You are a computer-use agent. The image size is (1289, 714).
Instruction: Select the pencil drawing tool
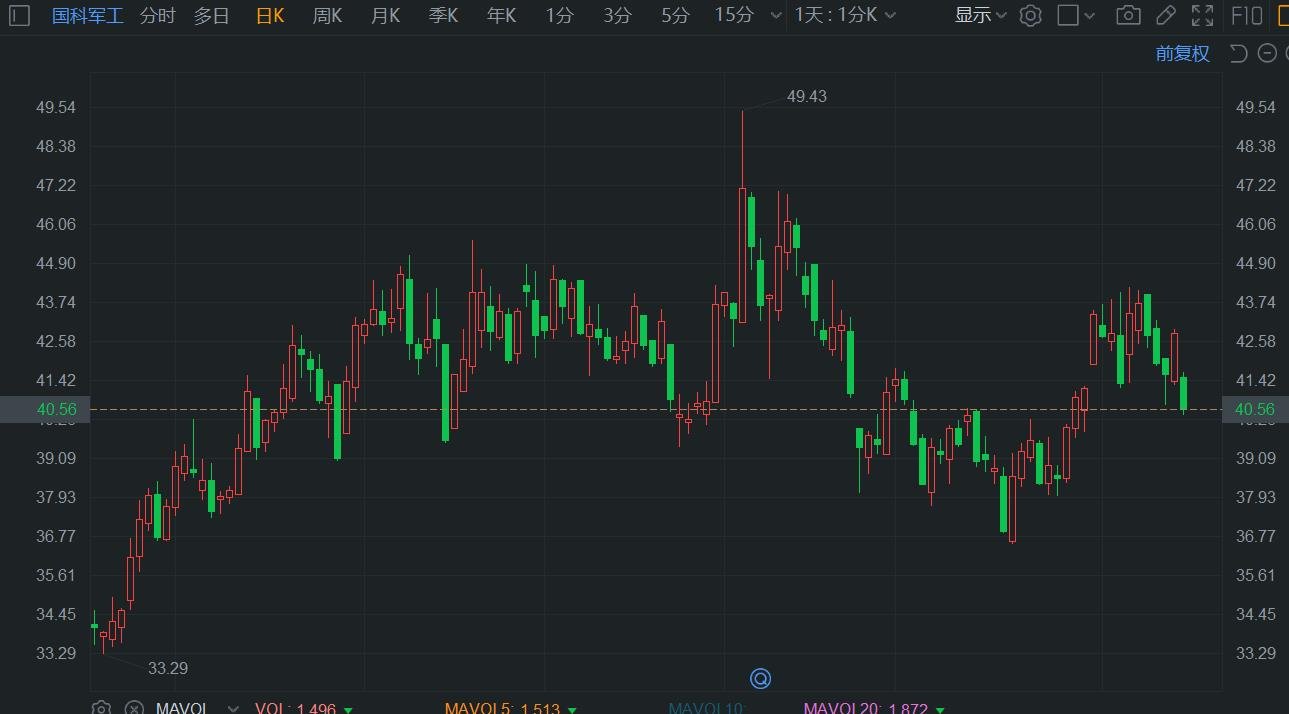(1165, 15)
